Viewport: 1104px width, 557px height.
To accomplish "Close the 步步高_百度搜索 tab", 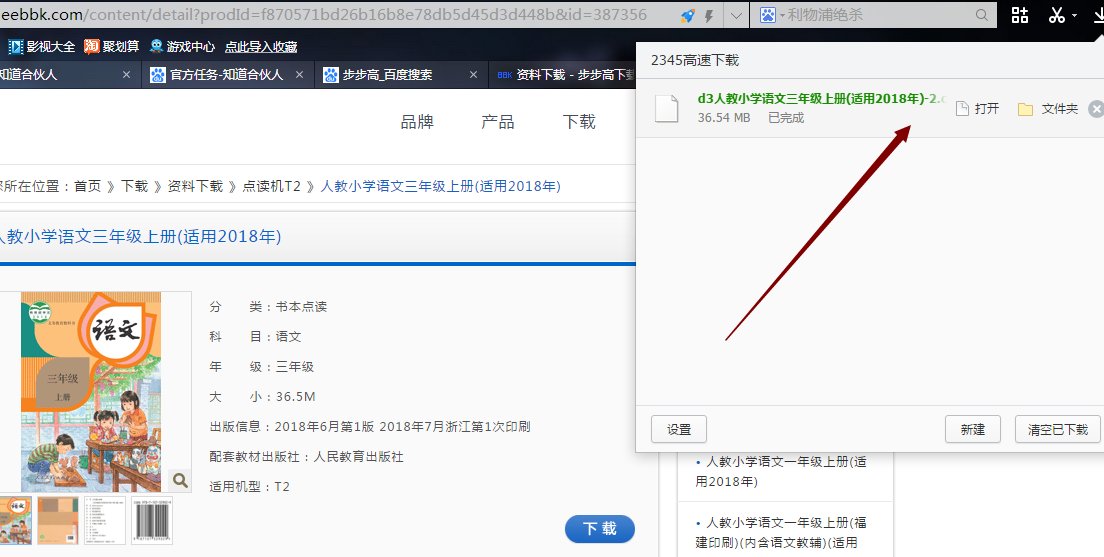I will pos(473,75).
